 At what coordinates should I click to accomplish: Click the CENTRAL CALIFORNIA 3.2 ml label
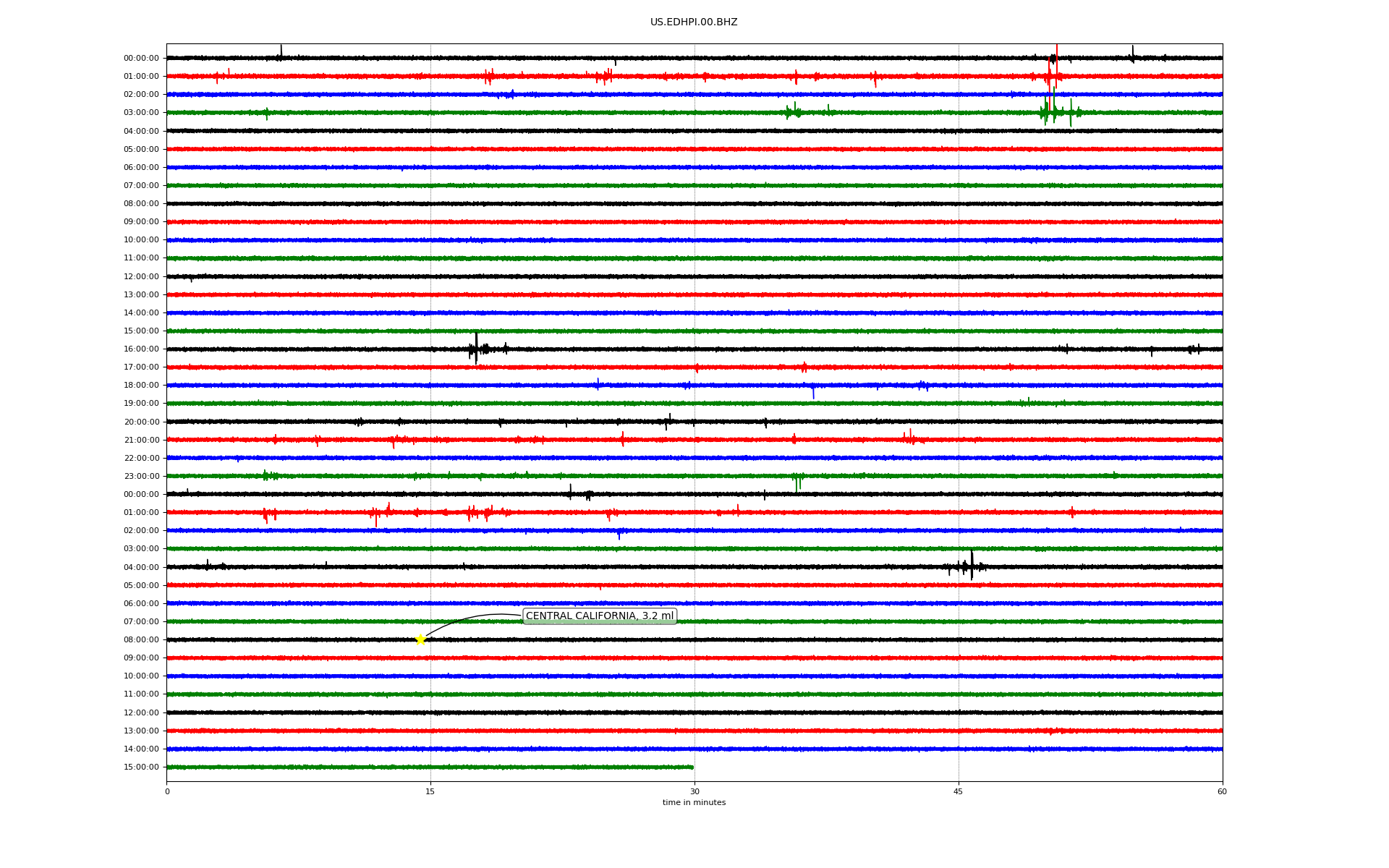pos(599,616)
